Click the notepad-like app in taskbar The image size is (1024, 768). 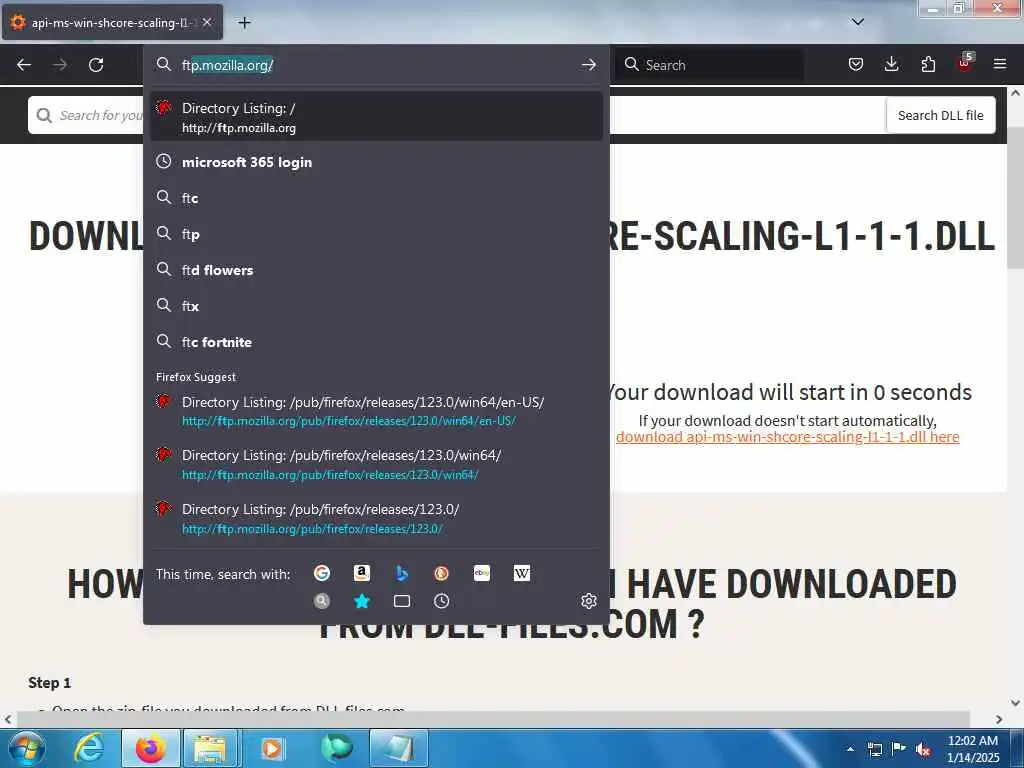tap(398, 748)
